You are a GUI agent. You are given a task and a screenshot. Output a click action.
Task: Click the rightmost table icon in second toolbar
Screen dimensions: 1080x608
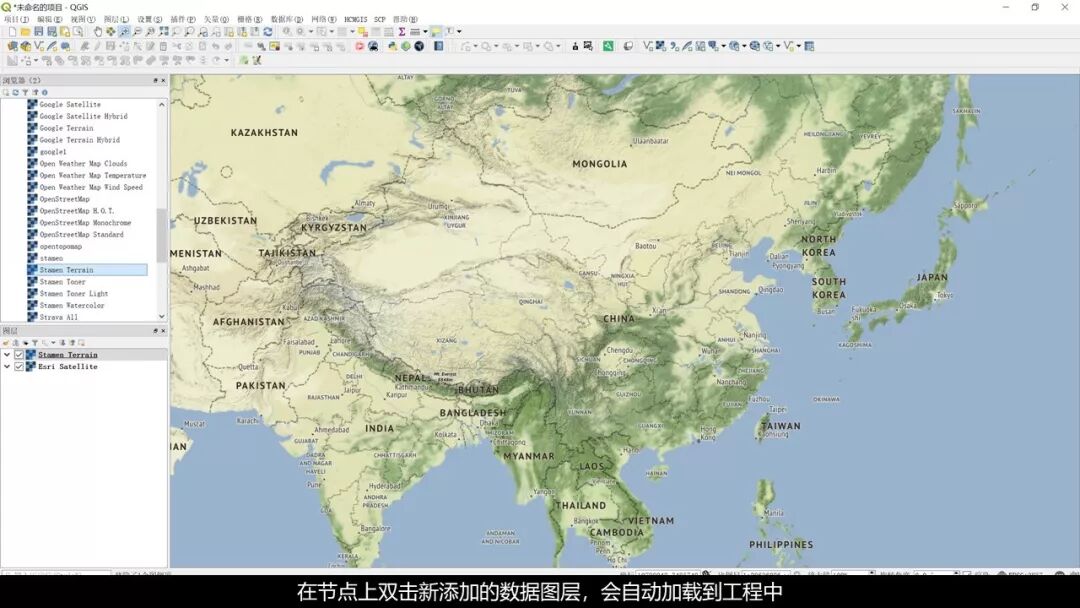click(x=809, y=46)
